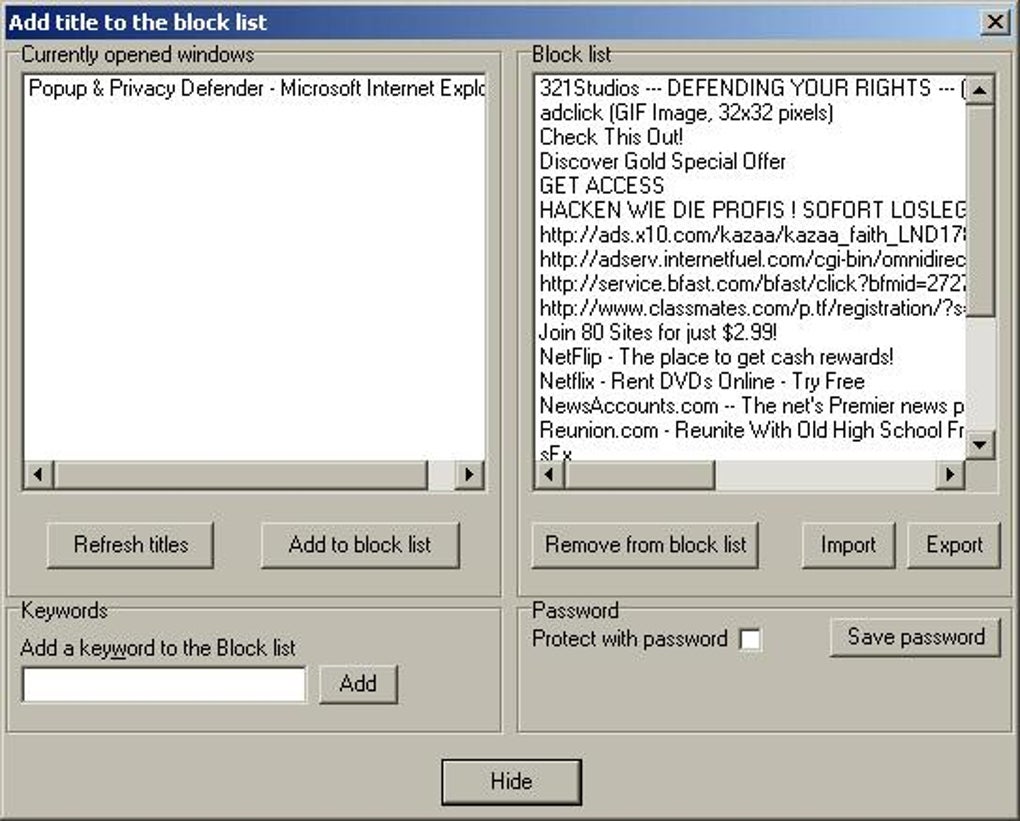Click opened windows scroll left arrow

[38, 474]
